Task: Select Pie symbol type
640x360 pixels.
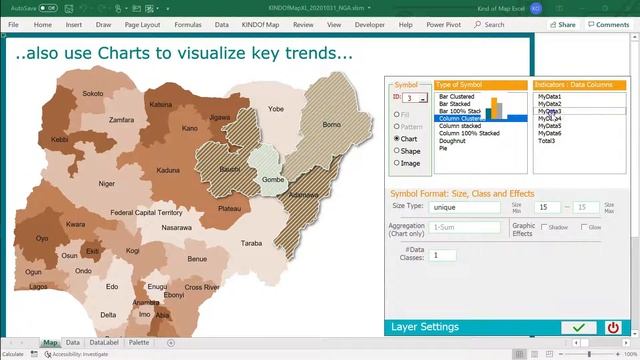Action: pos(443,148)
